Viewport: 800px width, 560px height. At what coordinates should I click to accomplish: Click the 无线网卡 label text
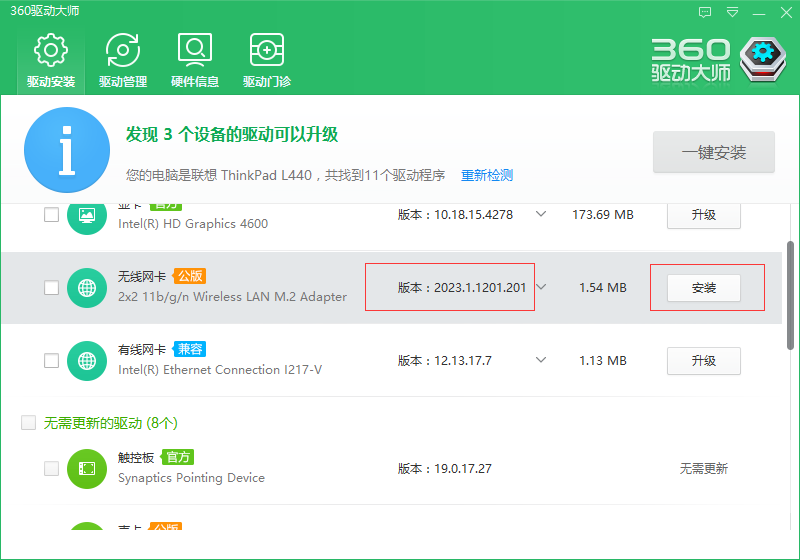click(142, 276)
